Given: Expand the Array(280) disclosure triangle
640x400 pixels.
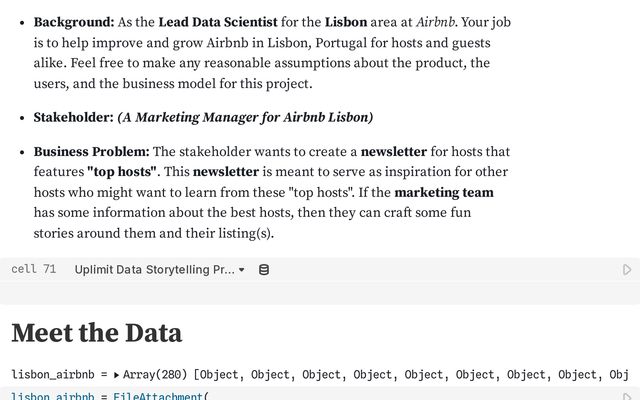Looking at the screenshot, I should pyautogui.click(x=116, y=375).
